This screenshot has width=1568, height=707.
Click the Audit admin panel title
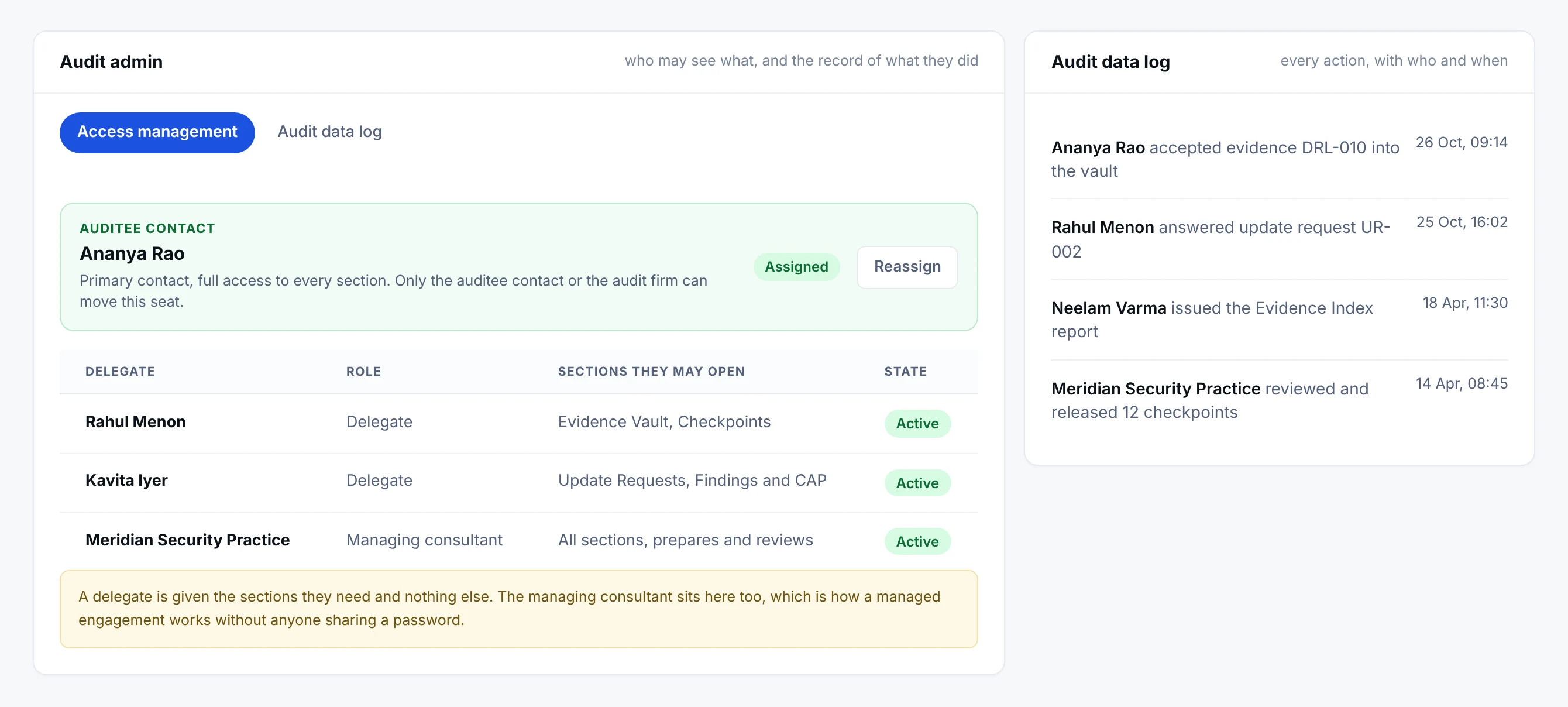coord(111,61)
